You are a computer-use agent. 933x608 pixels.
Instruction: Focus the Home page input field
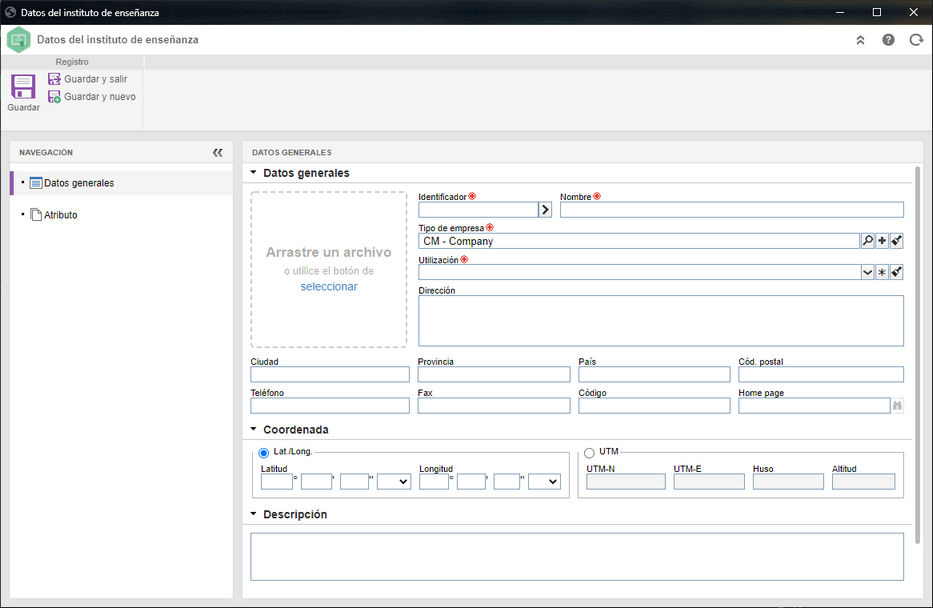tap(814, 406)
